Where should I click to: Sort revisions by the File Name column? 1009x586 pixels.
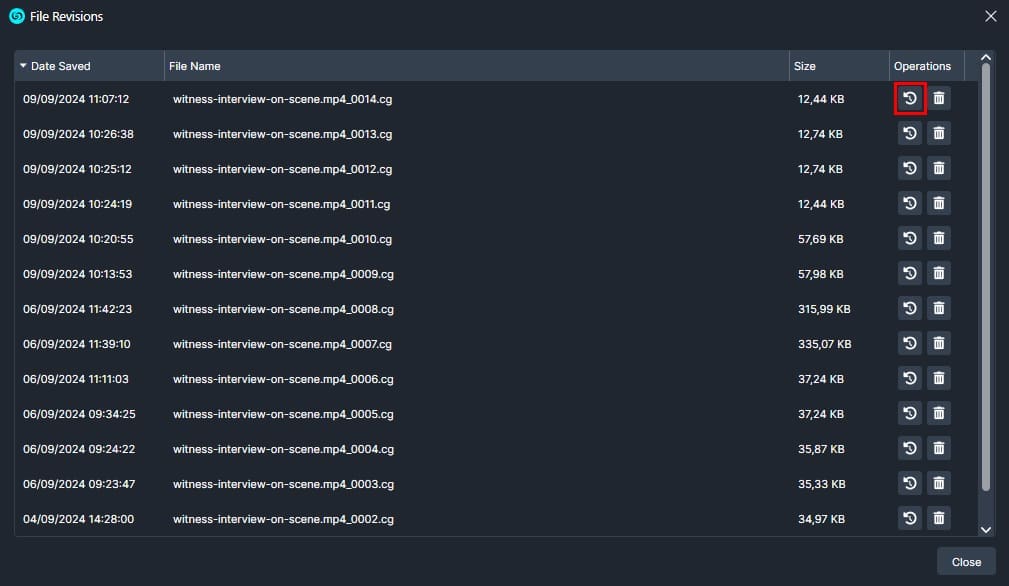193,65
